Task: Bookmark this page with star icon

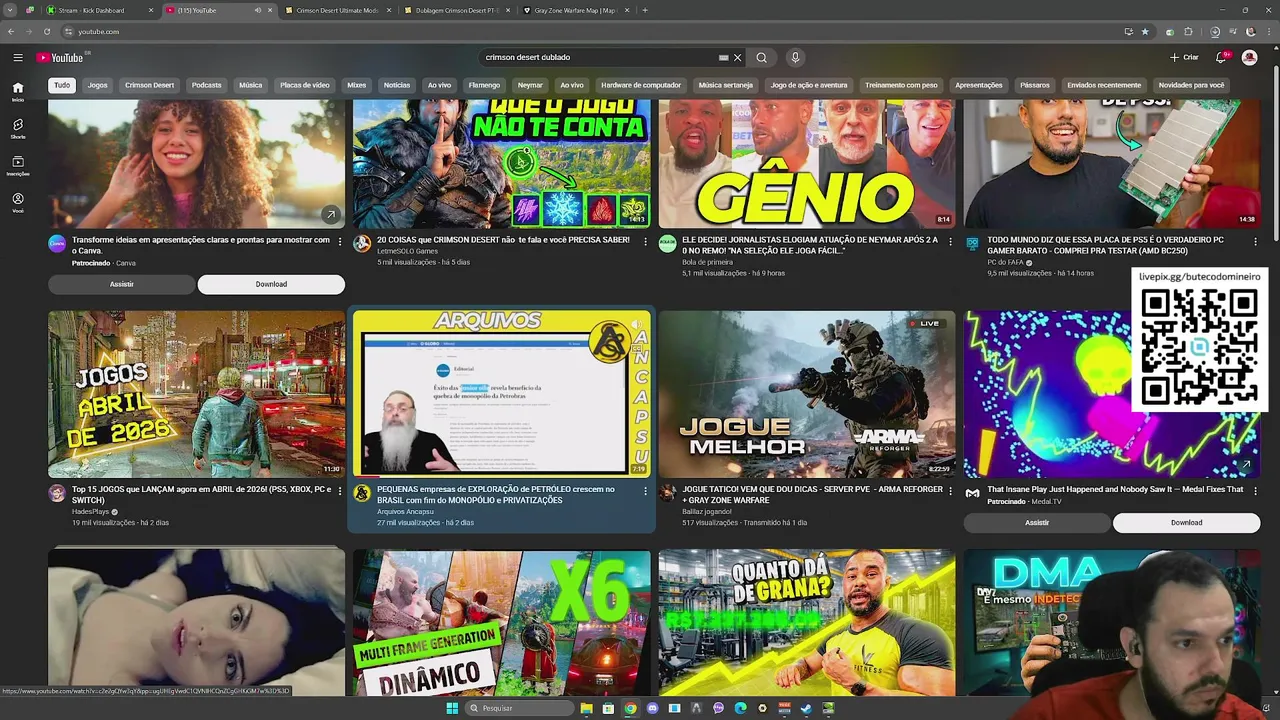Action: [1145, 31]
